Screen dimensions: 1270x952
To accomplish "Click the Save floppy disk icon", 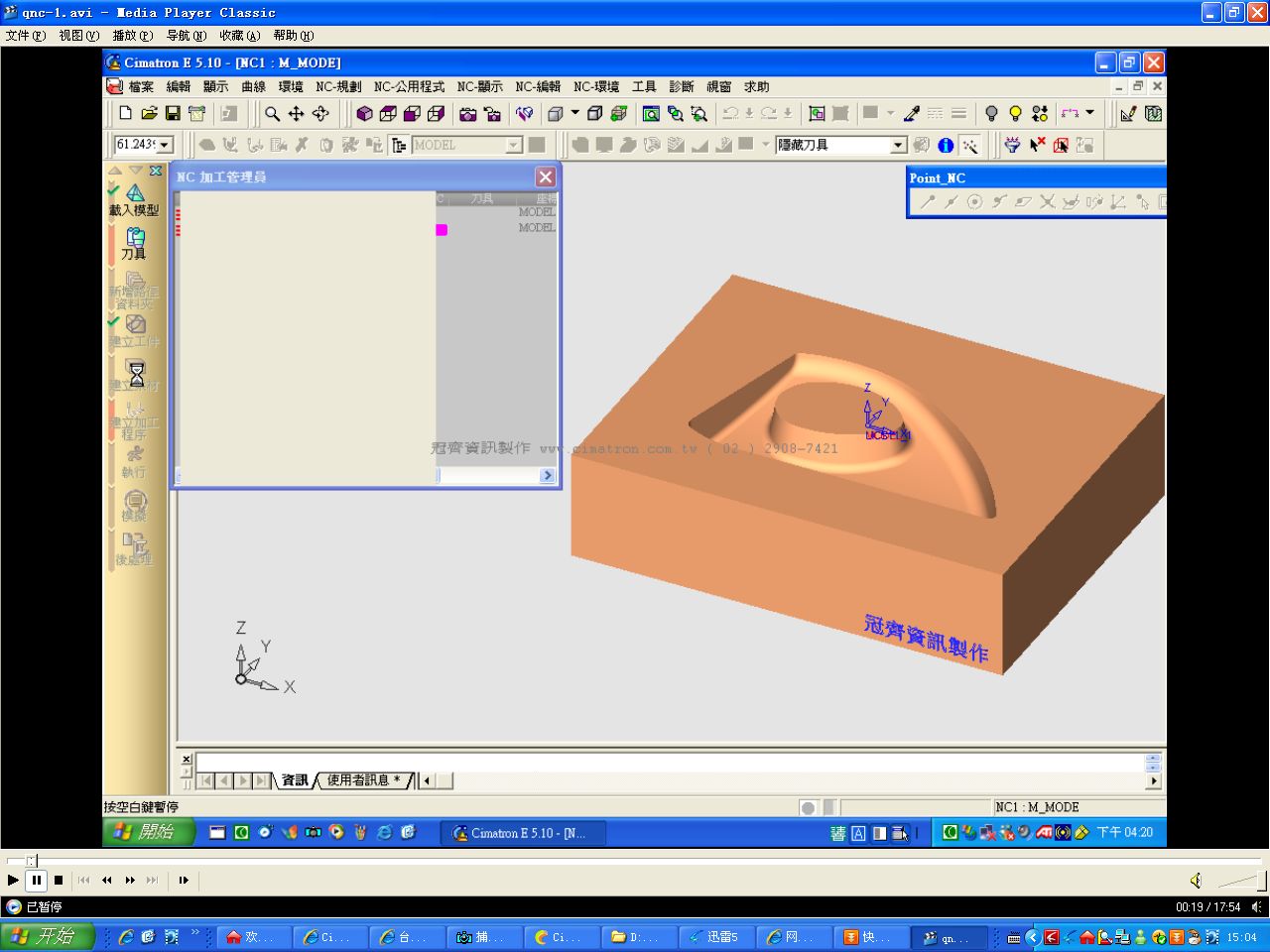I will [173, 113].
